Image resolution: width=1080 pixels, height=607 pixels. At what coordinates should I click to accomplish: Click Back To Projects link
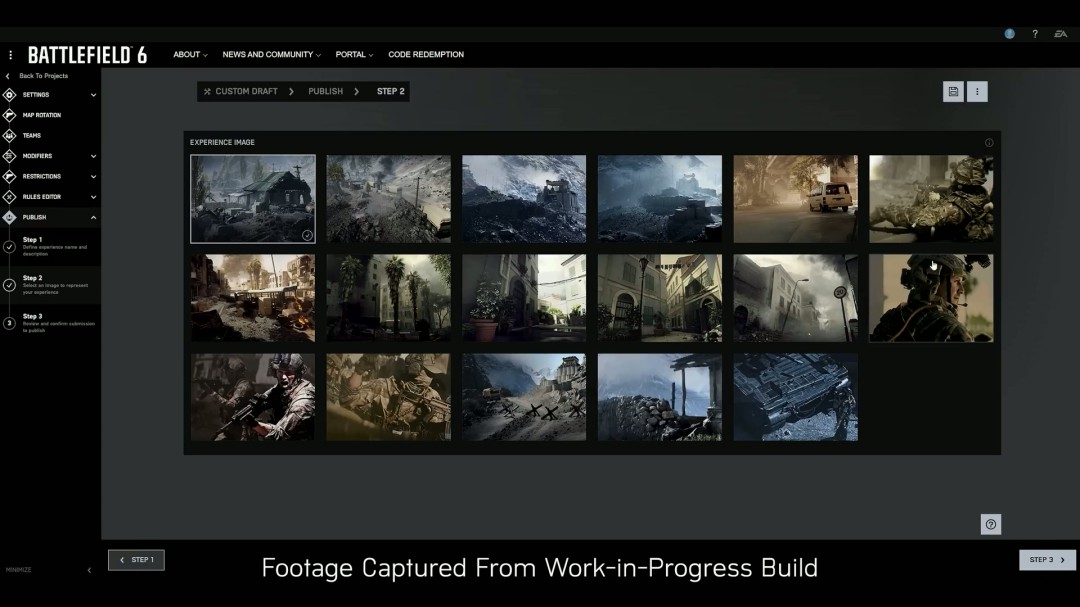43,76
